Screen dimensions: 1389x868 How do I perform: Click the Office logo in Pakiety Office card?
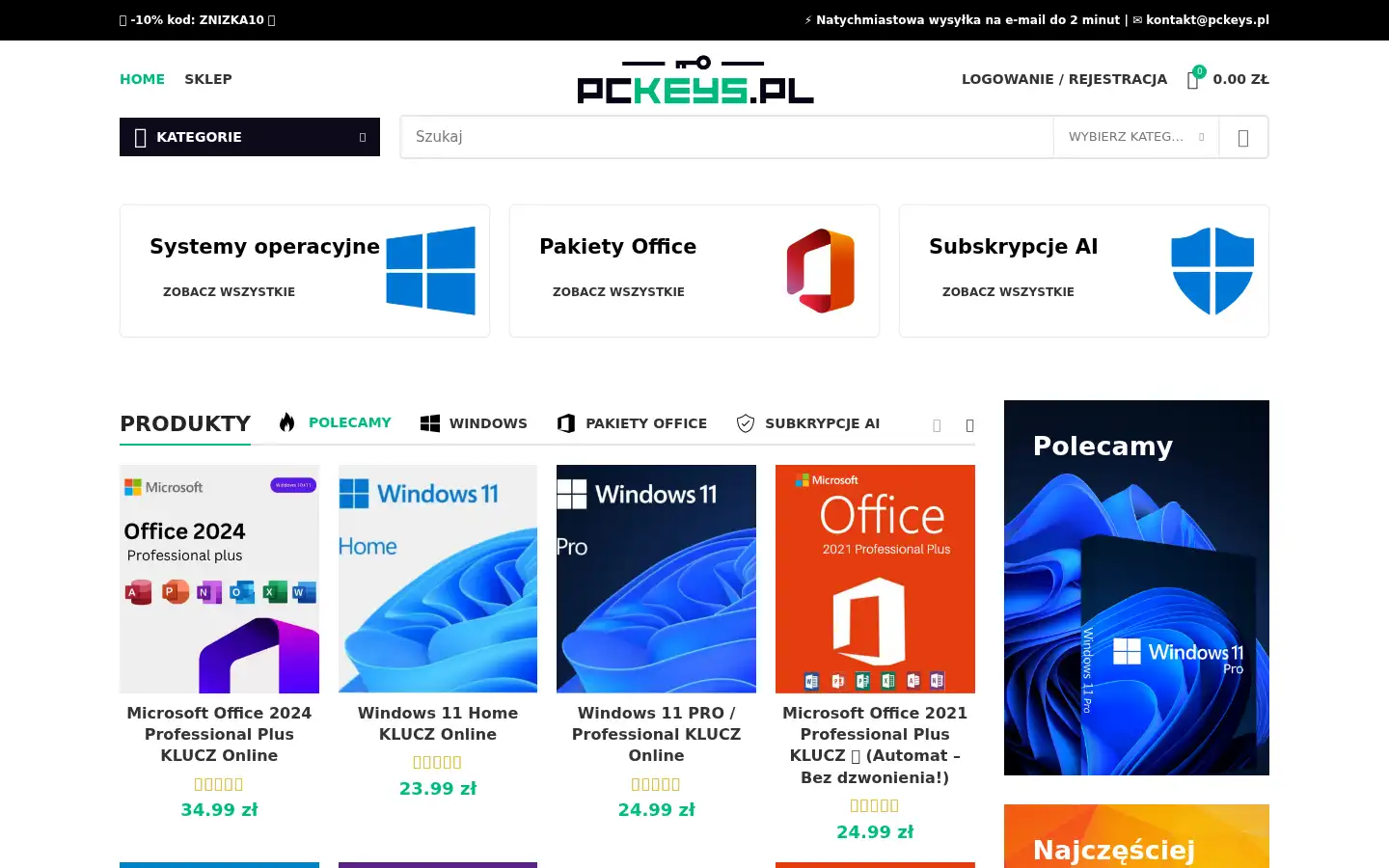[x=821, y=271]
